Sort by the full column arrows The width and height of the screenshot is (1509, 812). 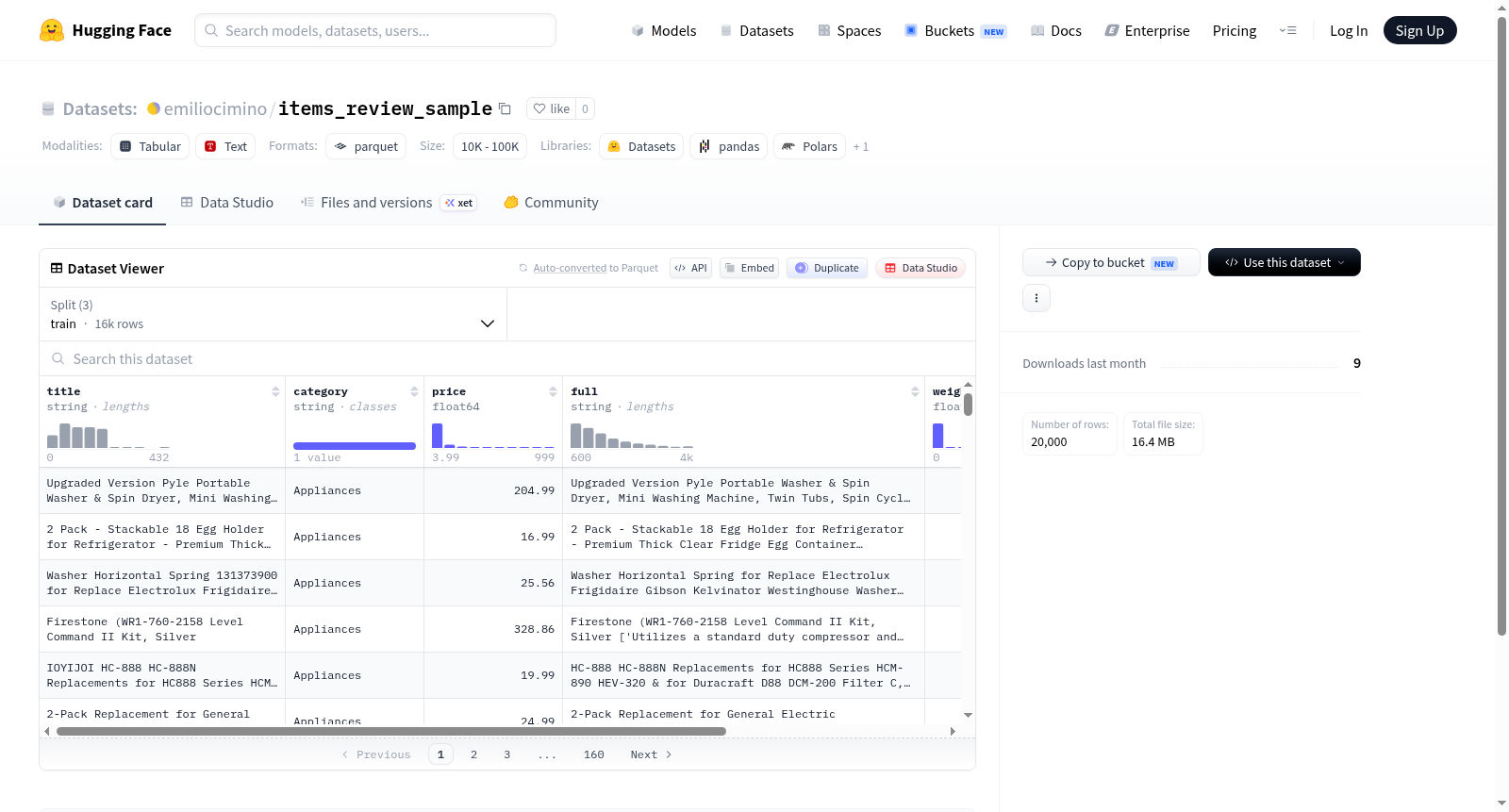915,391
